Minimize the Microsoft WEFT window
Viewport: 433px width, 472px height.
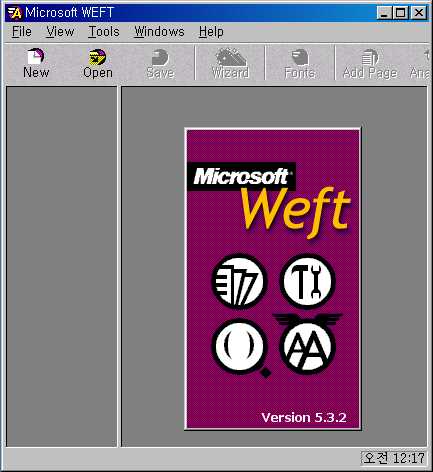coord(384,13)
